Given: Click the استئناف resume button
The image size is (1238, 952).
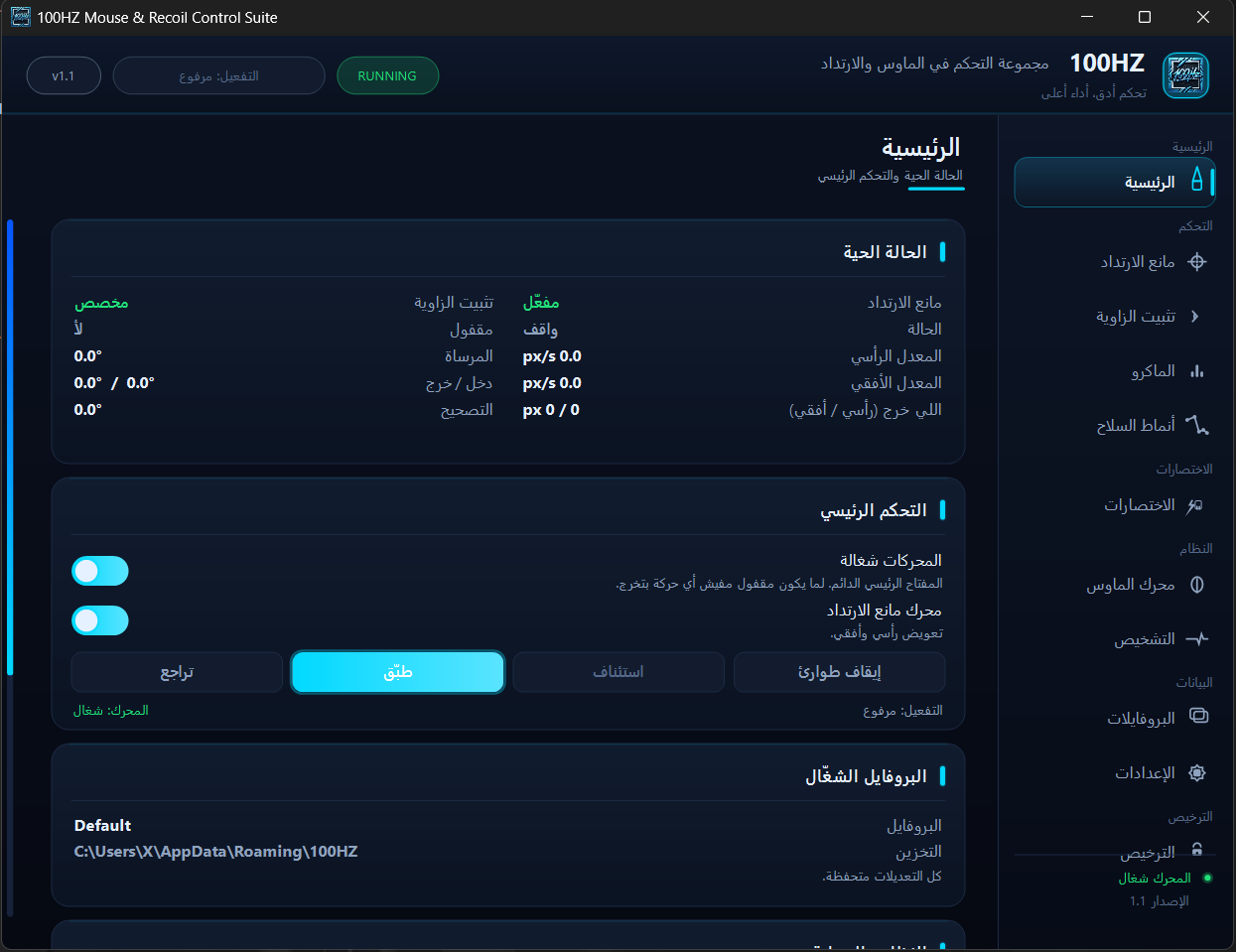Looking at the screenshot, I should 619,672.
